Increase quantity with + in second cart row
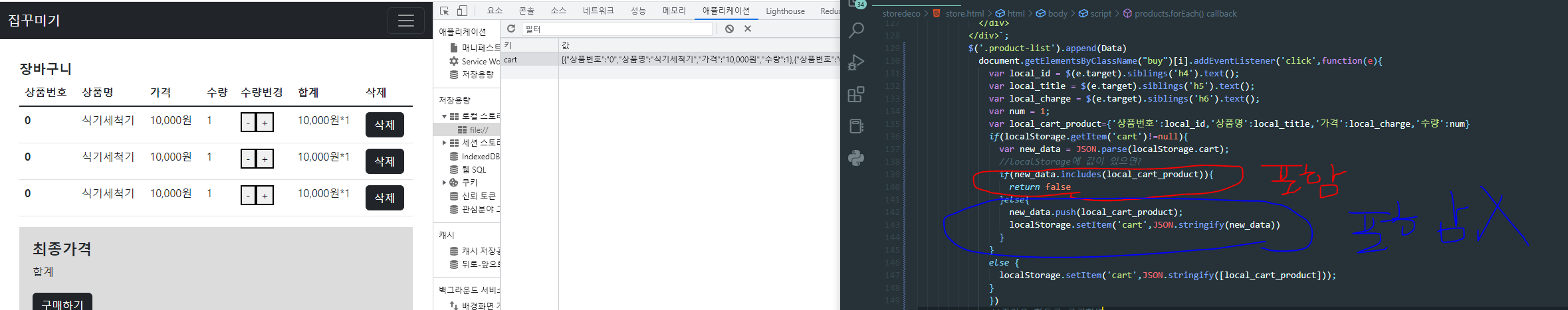Screen dimensions: 1568x310 click(265, 159)
